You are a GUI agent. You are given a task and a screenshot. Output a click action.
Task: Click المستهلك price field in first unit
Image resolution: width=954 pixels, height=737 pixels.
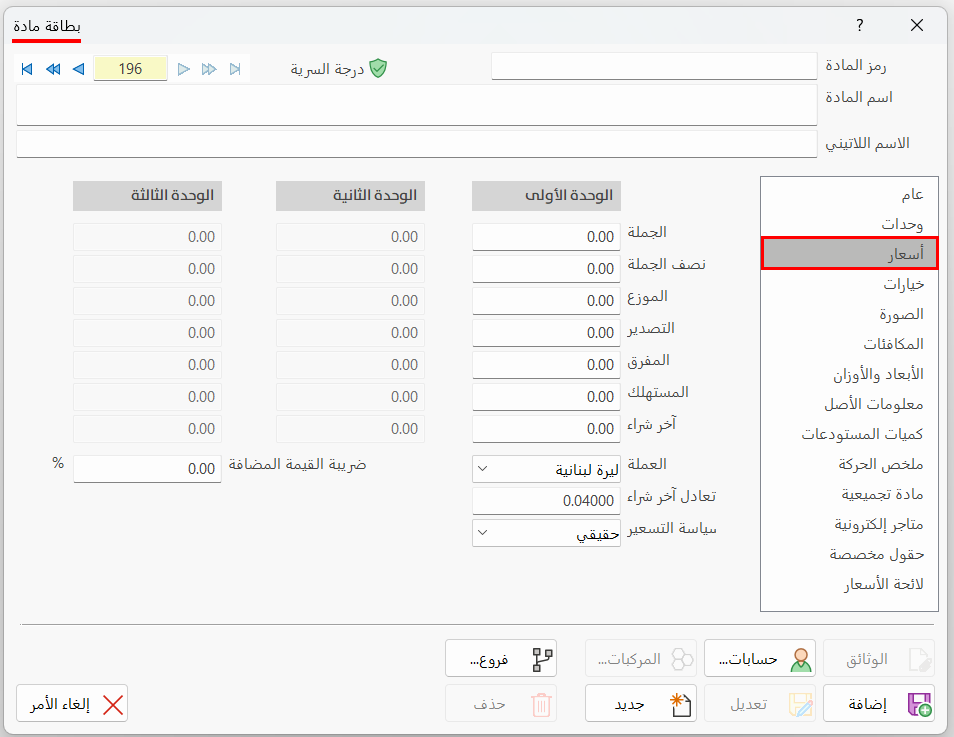pos(546,397)
